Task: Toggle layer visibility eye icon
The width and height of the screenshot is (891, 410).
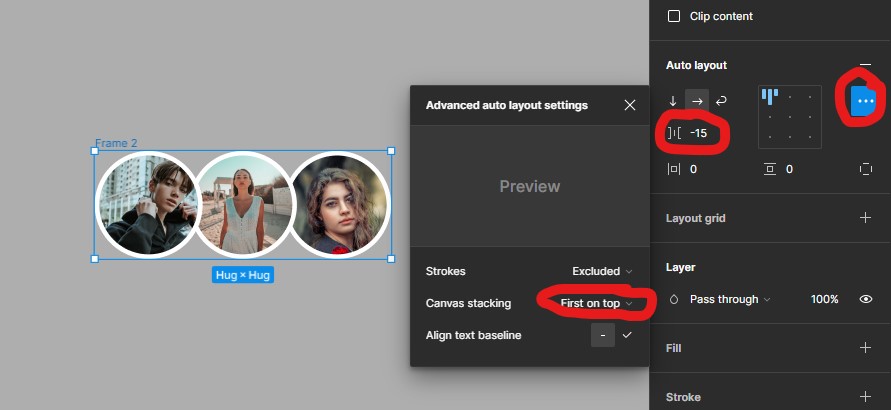Action: click(x=866, y=299)
